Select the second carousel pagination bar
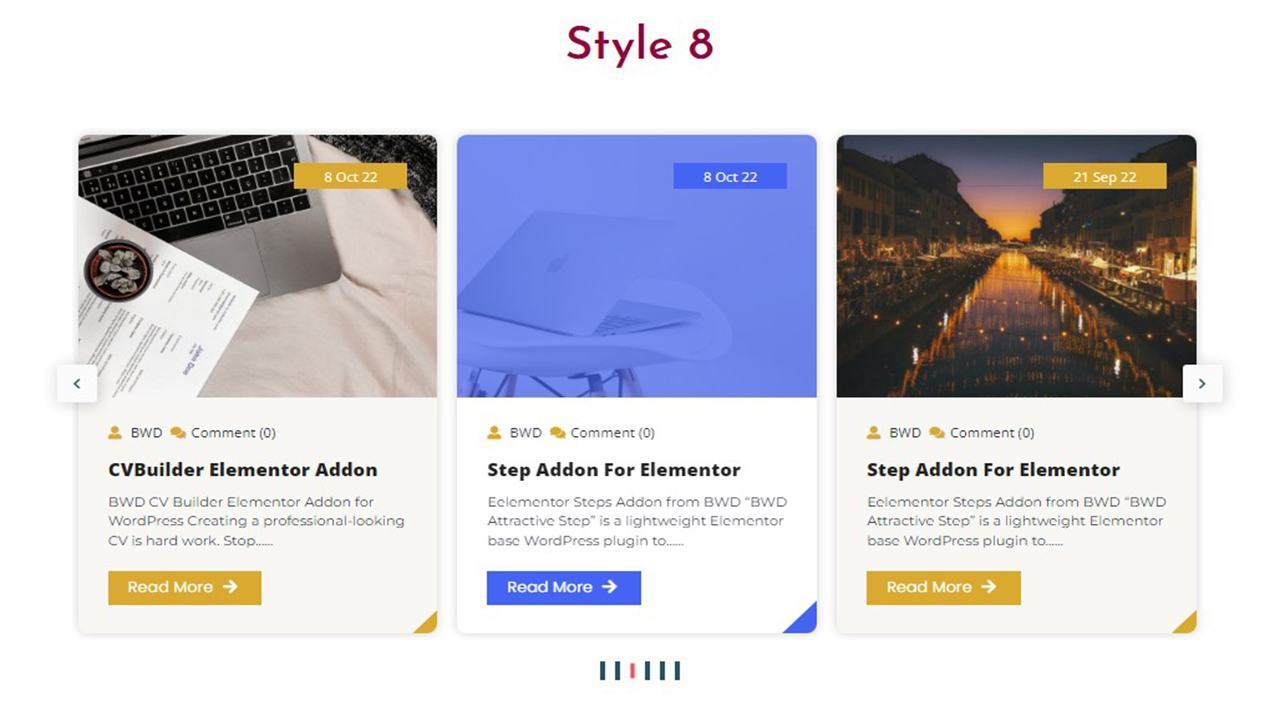Image resolution: width=1280 pixels, height=720 pixels. click(x=618, y=671)
